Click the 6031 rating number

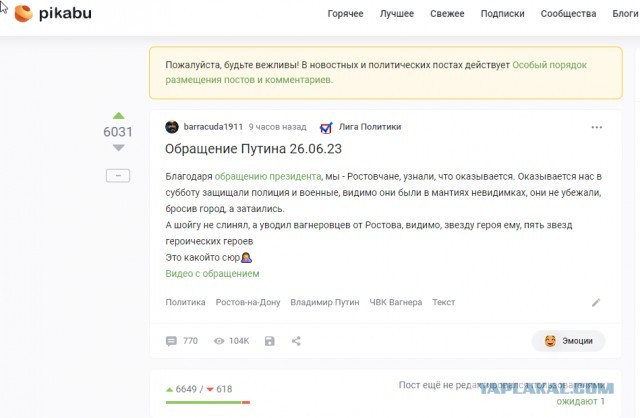[118, 132]
